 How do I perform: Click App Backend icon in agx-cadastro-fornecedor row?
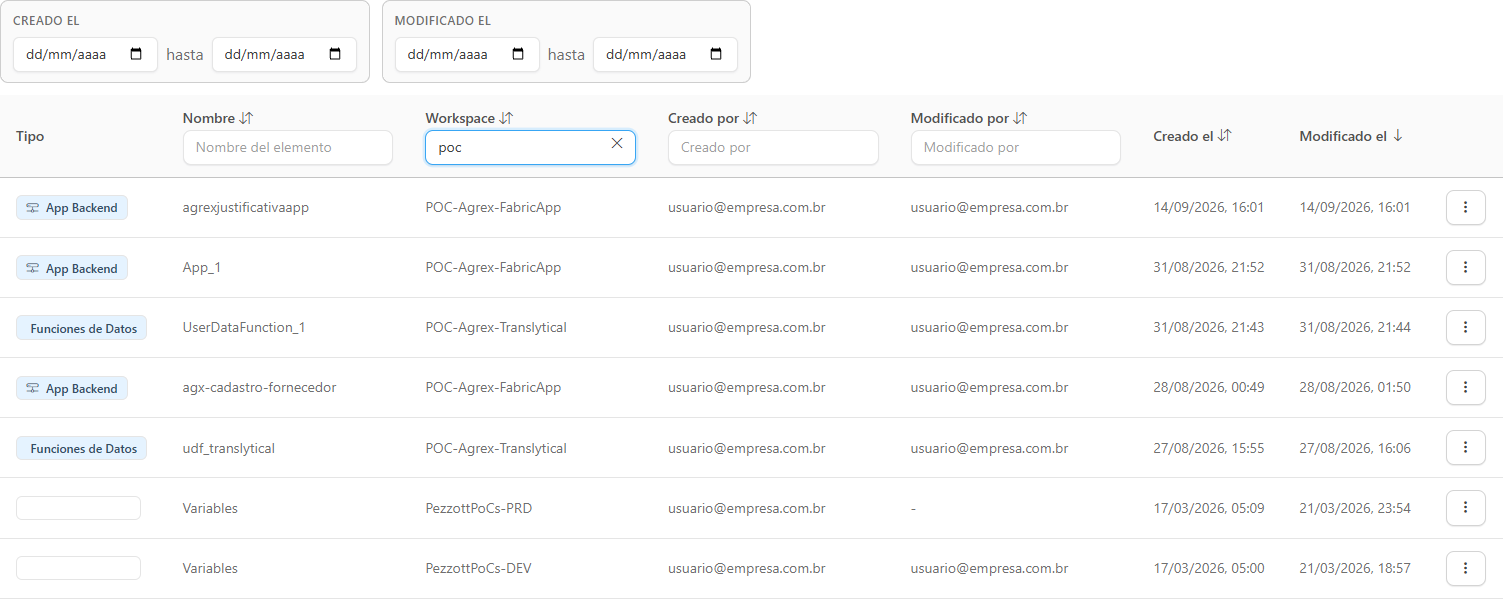[33, 388]
